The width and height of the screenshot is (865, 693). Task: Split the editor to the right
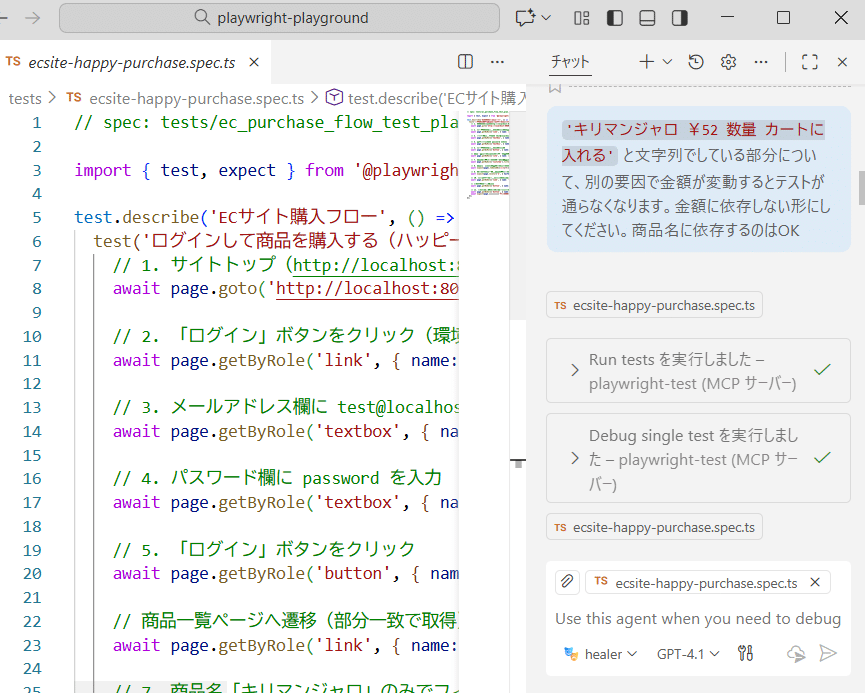465,62
